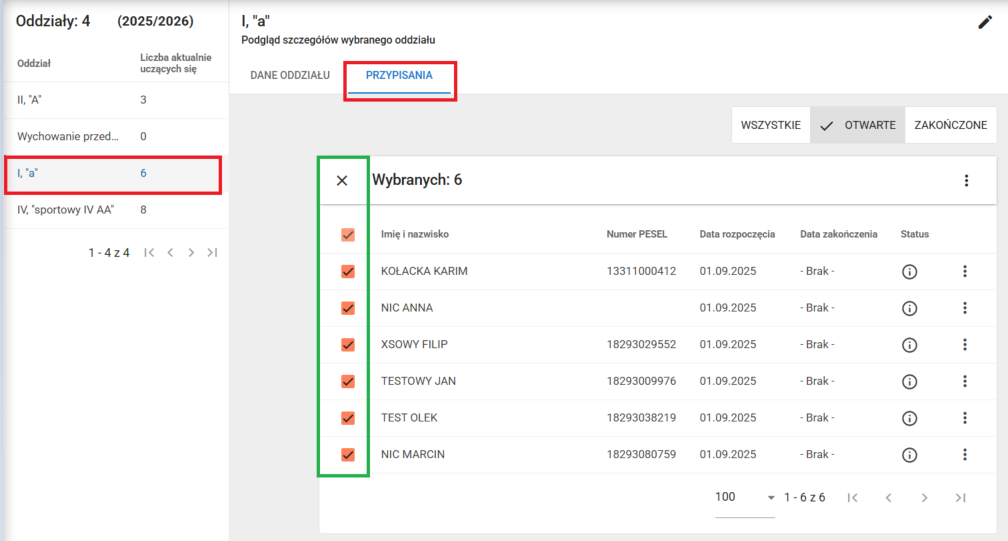
Task: Deselect the TEST OLEK row checkbox
Action: [x=348, y=418]
